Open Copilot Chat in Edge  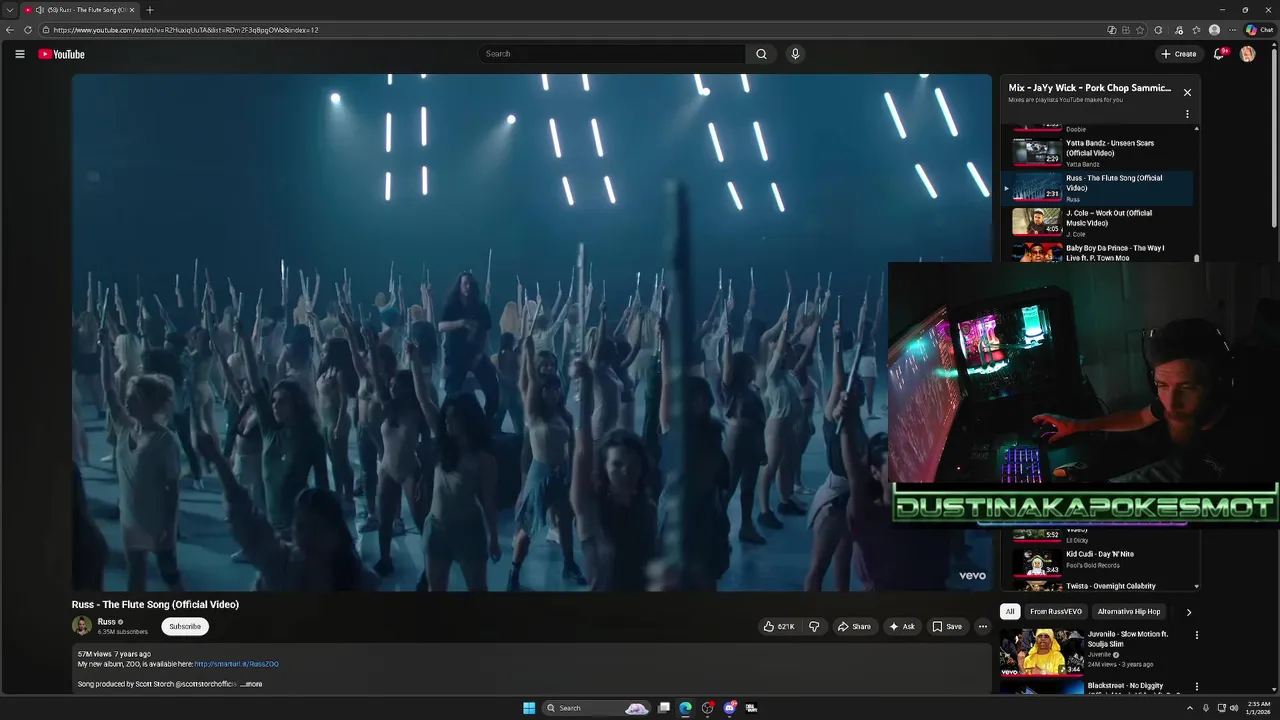click(1259, 30)
